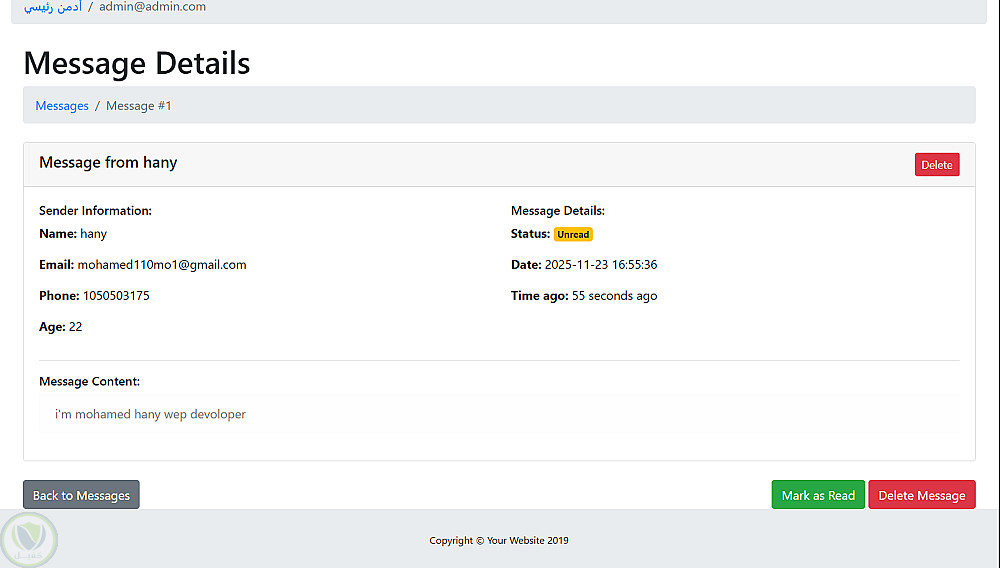The width and height of the screenshot is (1000, 568).
Task: Click the admin@admin.com breadcrumb text
Action: tap(152, 7)
